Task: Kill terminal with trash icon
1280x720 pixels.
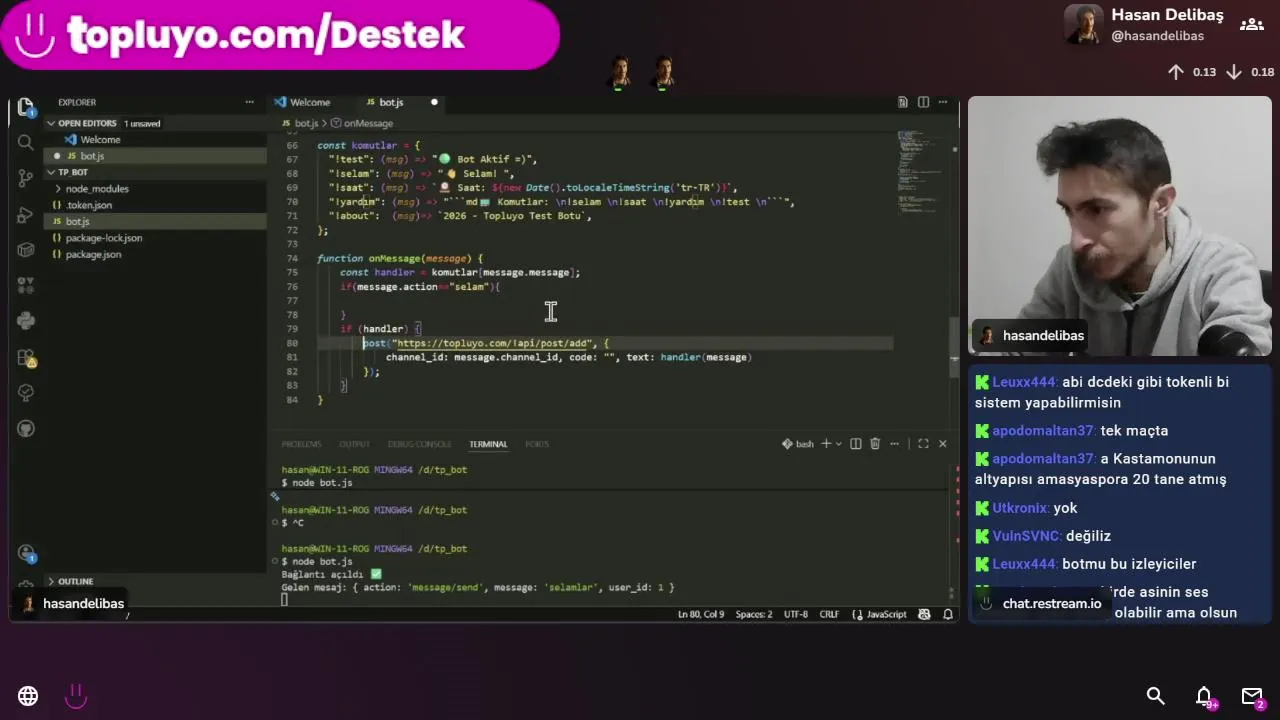Action: click(x=875, y=444)
